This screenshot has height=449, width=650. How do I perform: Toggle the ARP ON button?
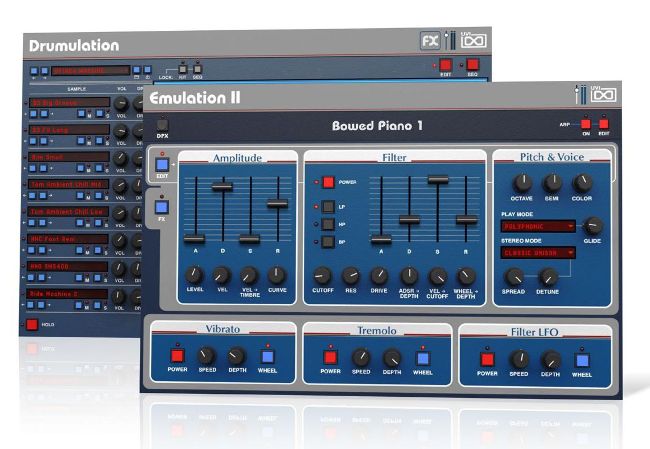coord(586,124)
